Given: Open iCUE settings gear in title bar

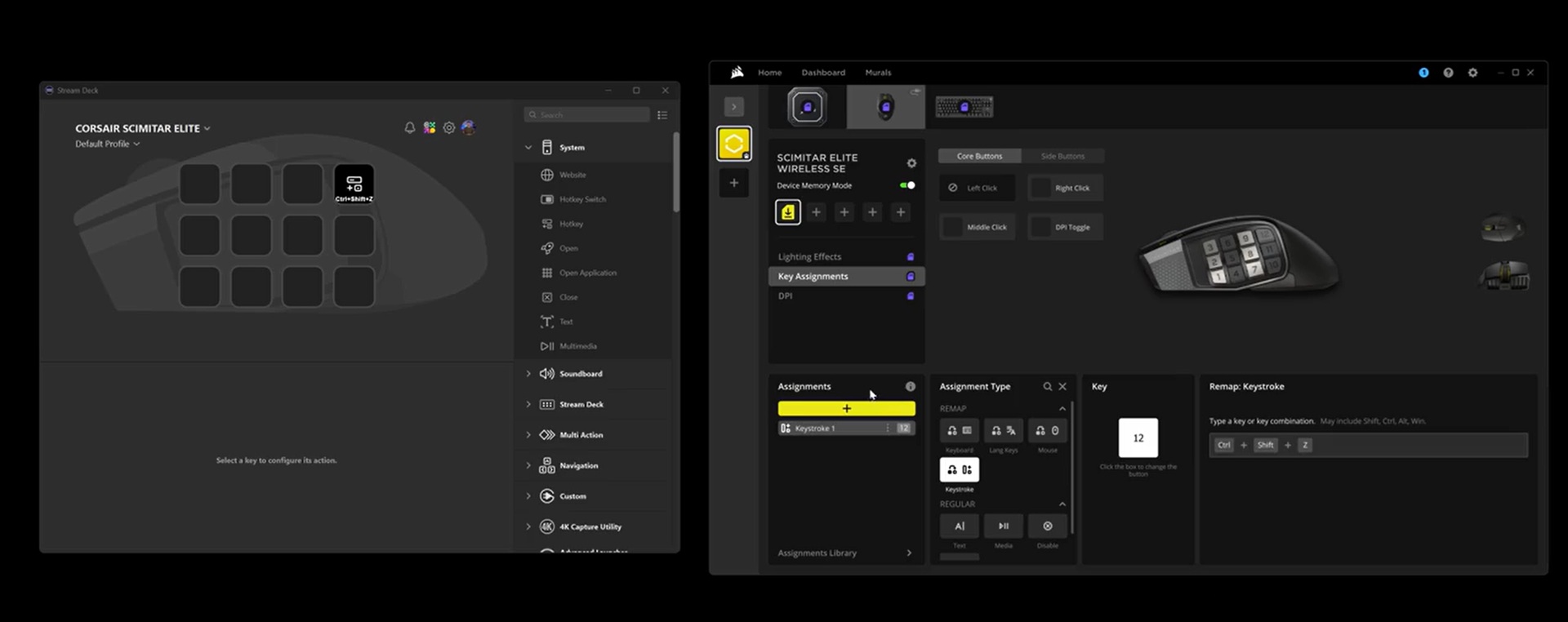Looking at the screenshot, I should pos(1472,73).
